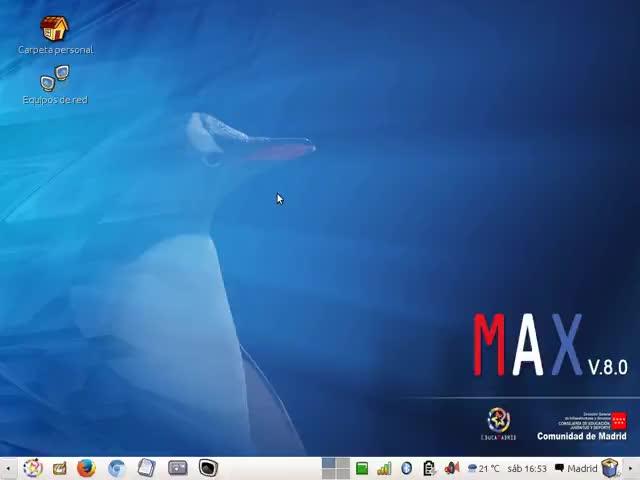Open the Equipos de red network icon
This screenshot has height=480, width=640.
click(x=55, y=78)
